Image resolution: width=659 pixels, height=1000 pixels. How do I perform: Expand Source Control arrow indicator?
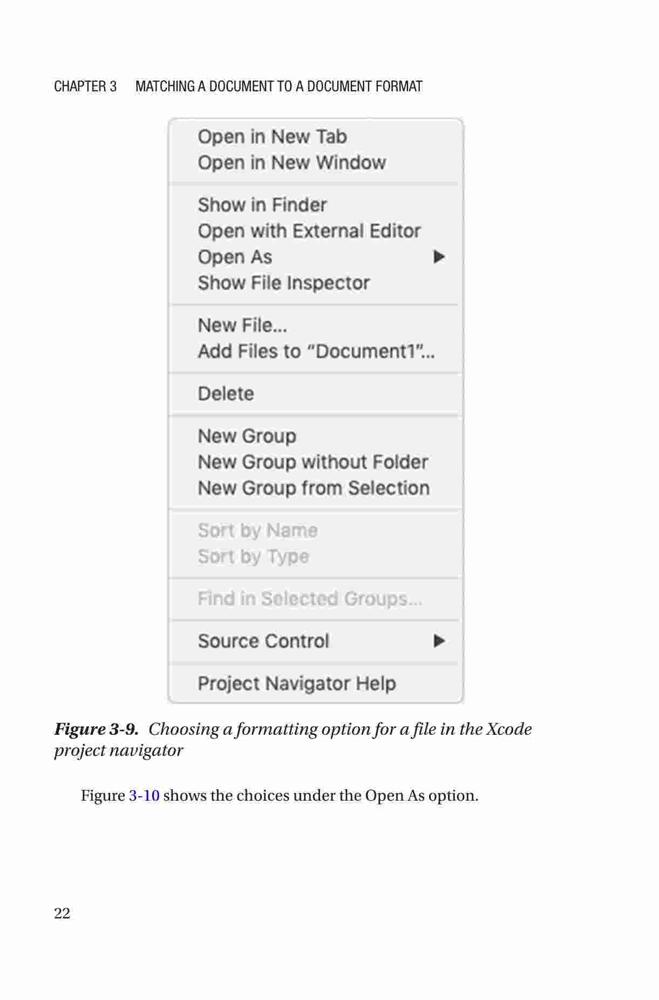(439, 641)
